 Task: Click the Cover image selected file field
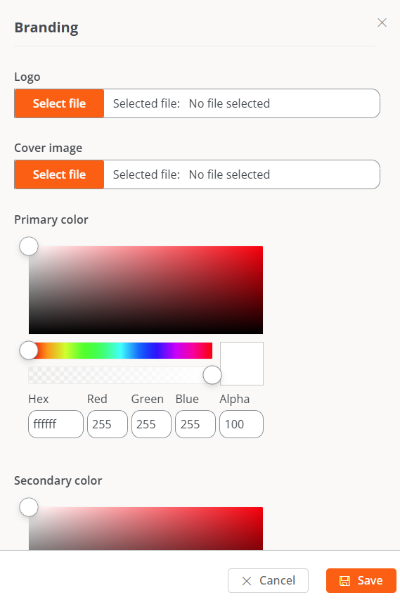pyautogui.click(x=242, y=174)
